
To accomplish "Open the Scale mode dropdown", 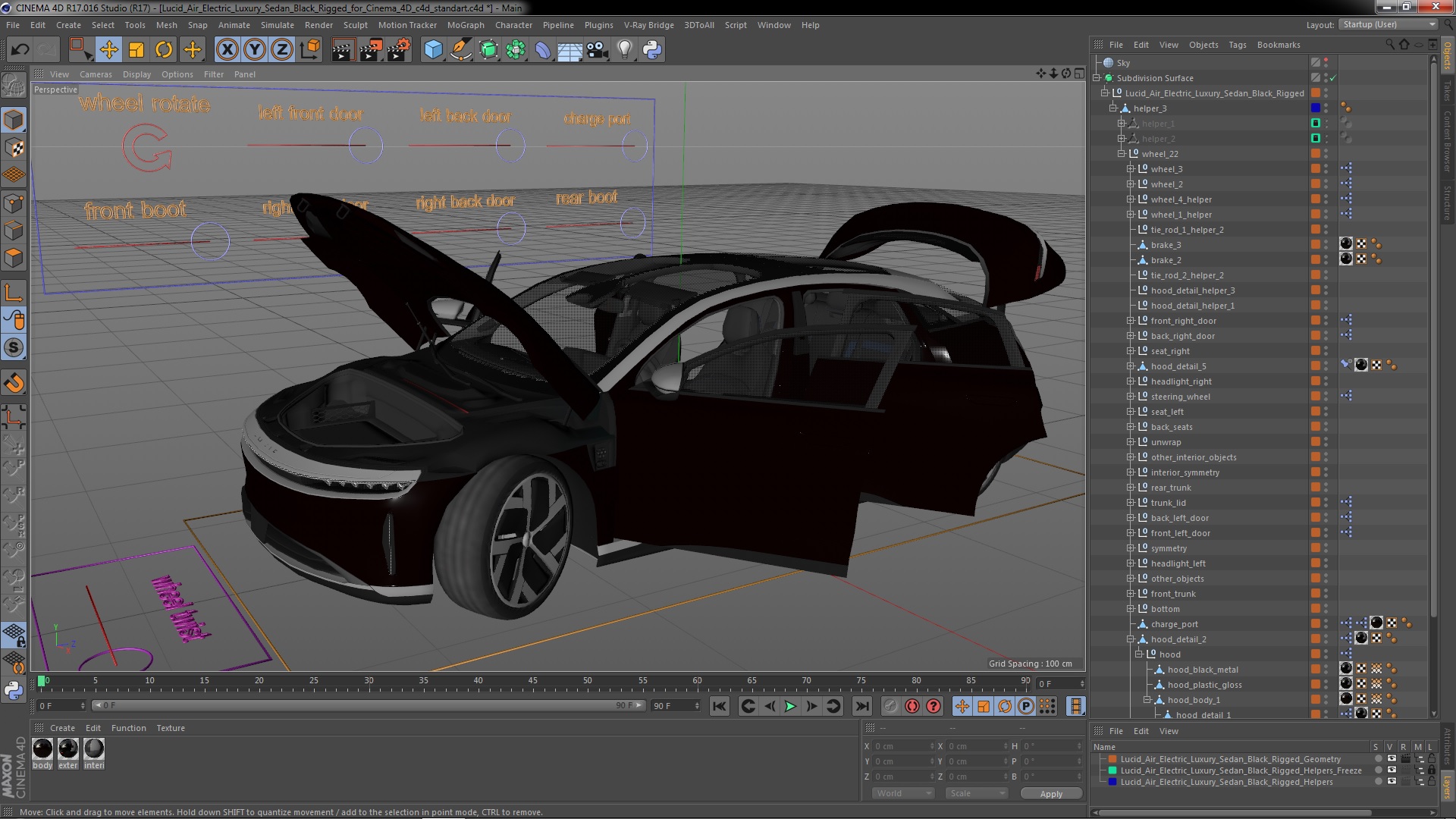I will click(976, 793).
